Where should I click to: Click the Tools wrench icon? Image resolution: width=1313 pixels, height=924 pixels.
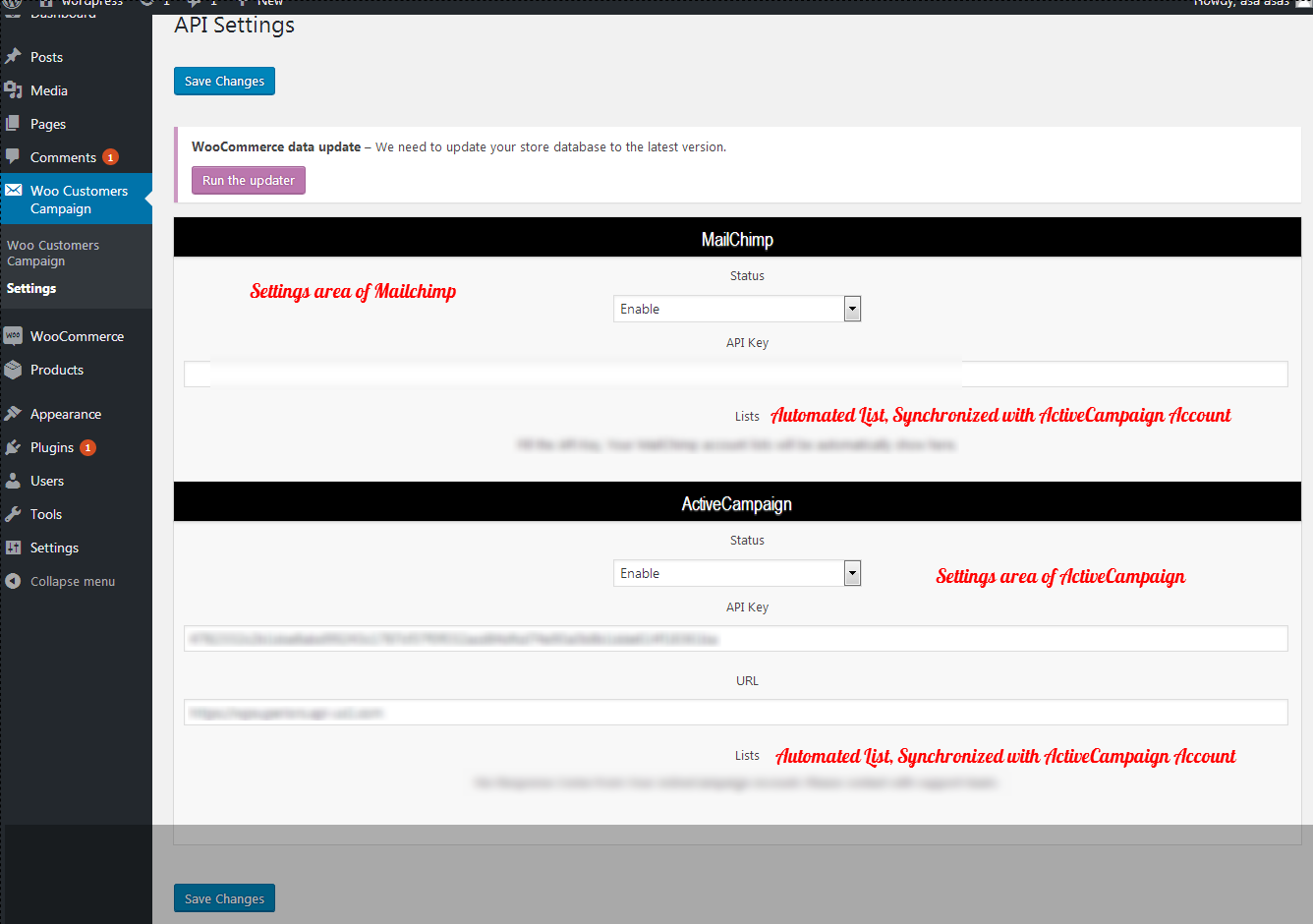pyautogui.click(x=13, y=514)
